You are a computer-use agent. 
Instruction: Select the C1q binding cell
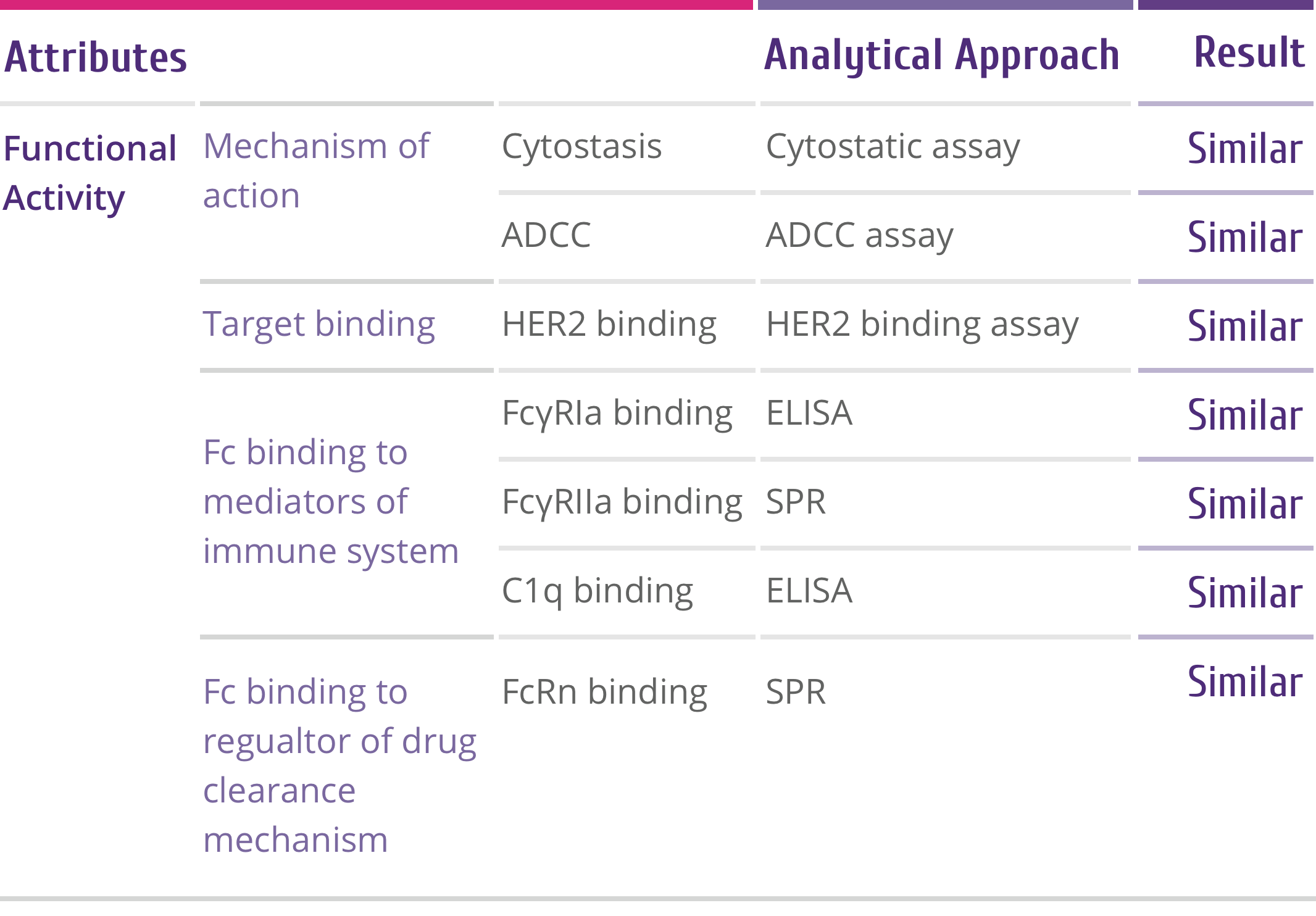click(x=597, y=591)
